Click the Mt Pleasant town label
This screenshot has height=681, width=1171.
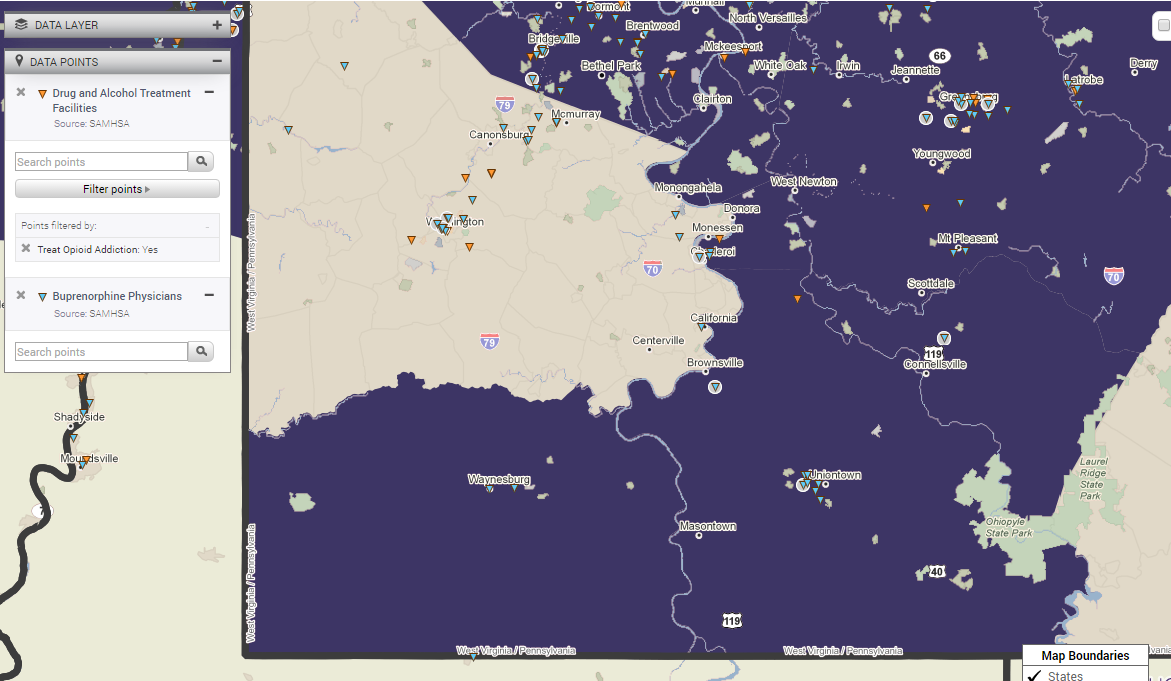(967, 238)
